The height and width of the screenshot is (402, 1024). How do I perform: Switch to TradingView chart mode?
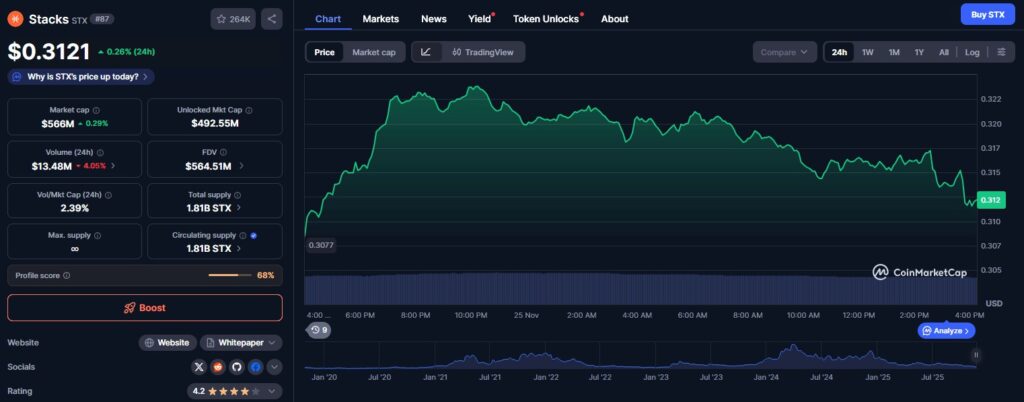(x=483, y=52)
